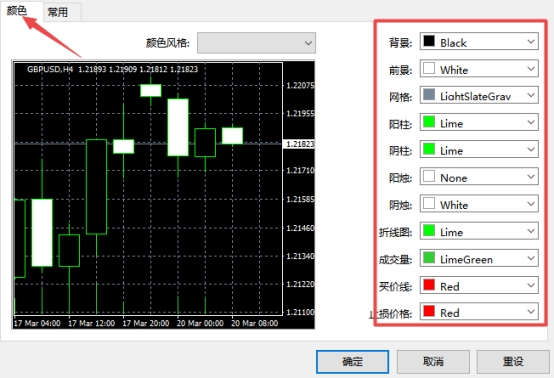Viewport: 554px width, 378px height.
Task: Click the 17 Mar 12:00 time label
Action: (92, 323)
